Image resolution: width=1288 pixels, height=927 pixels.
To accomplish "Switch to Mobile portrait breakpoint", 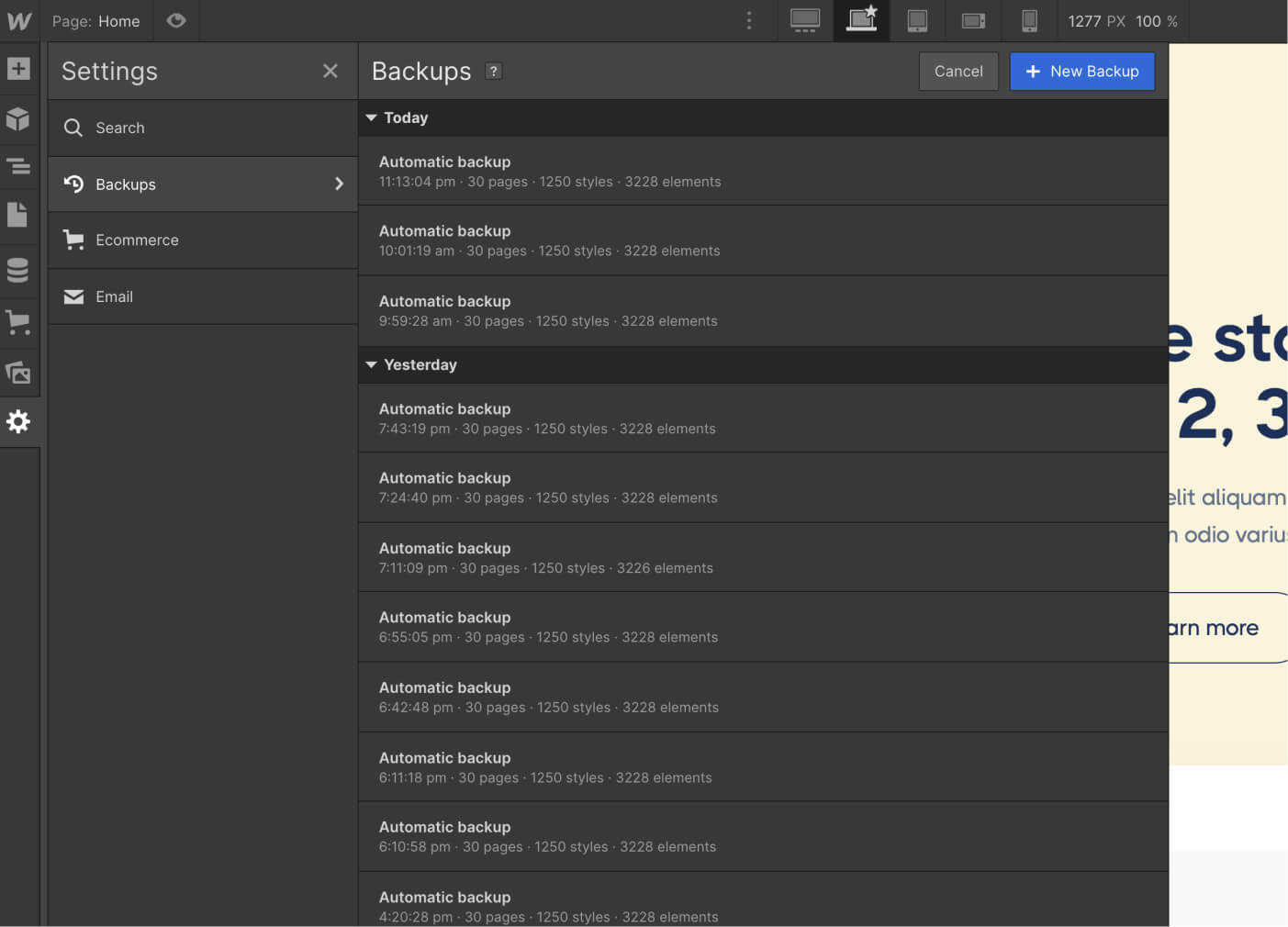I will tap(1029, 20).
